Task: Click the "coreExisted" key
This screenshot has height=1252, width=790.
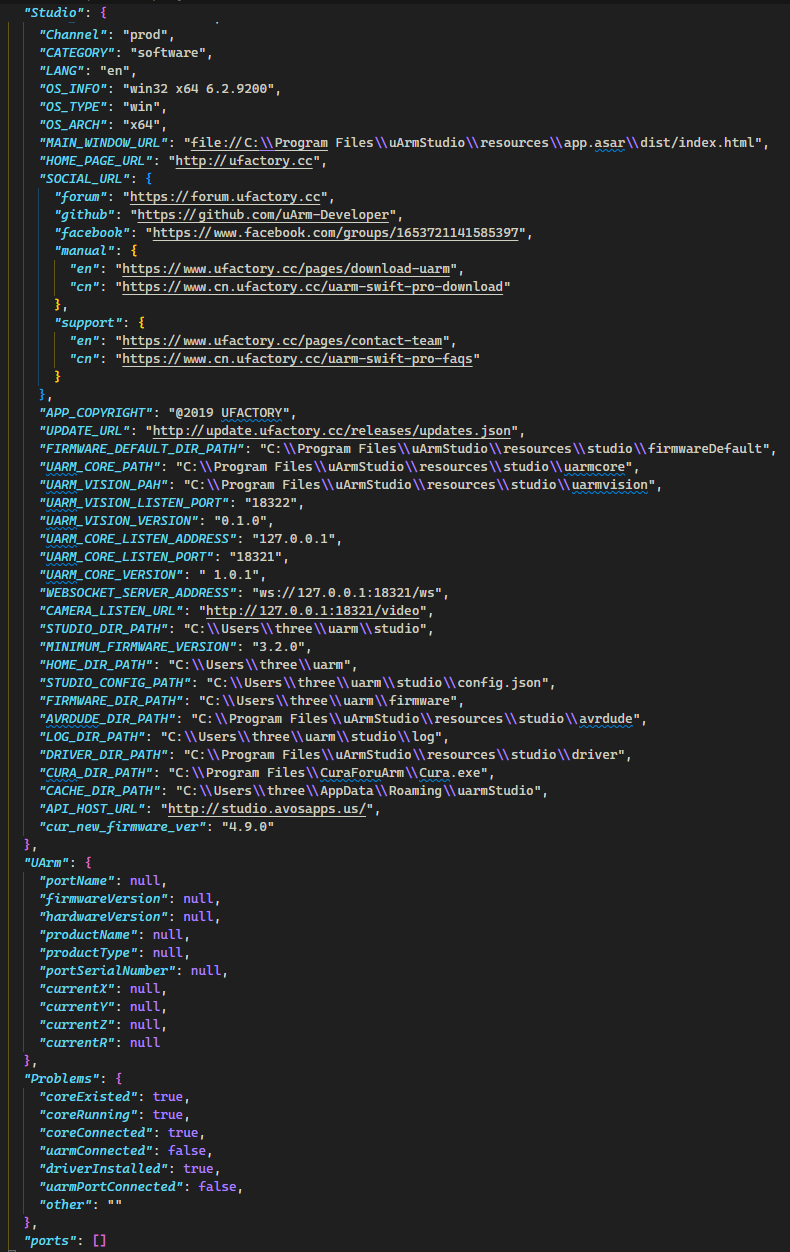Action: click(87, 1096)
